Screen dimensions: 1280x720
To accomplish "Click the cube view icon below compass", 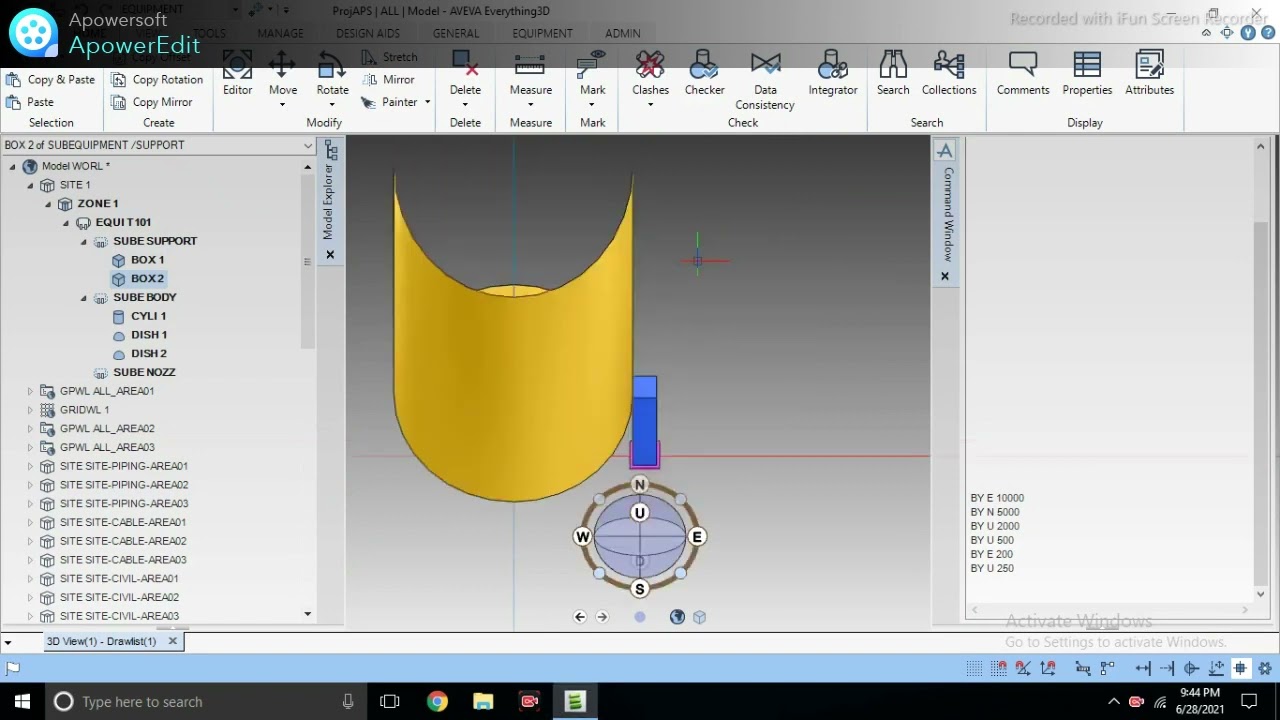I will point(699,617).
